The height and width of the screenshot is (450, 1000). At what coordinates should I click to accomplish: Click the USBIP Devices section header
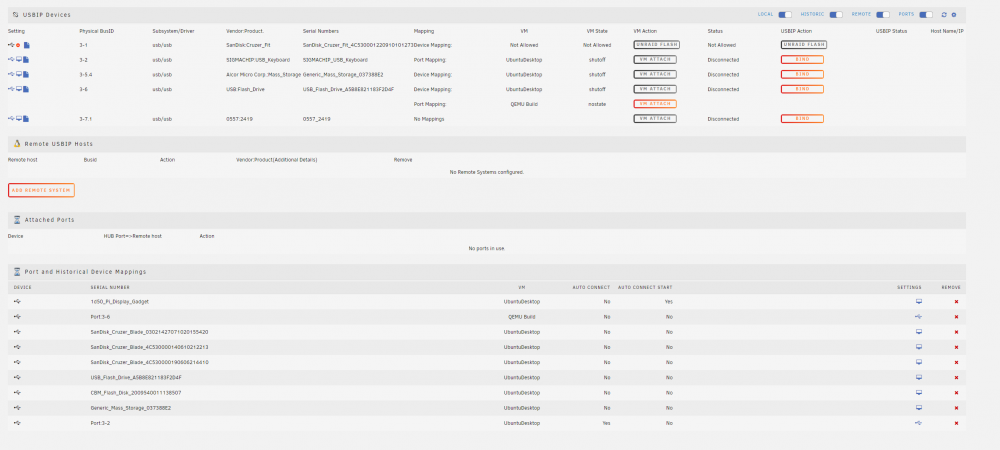(487, 15)
